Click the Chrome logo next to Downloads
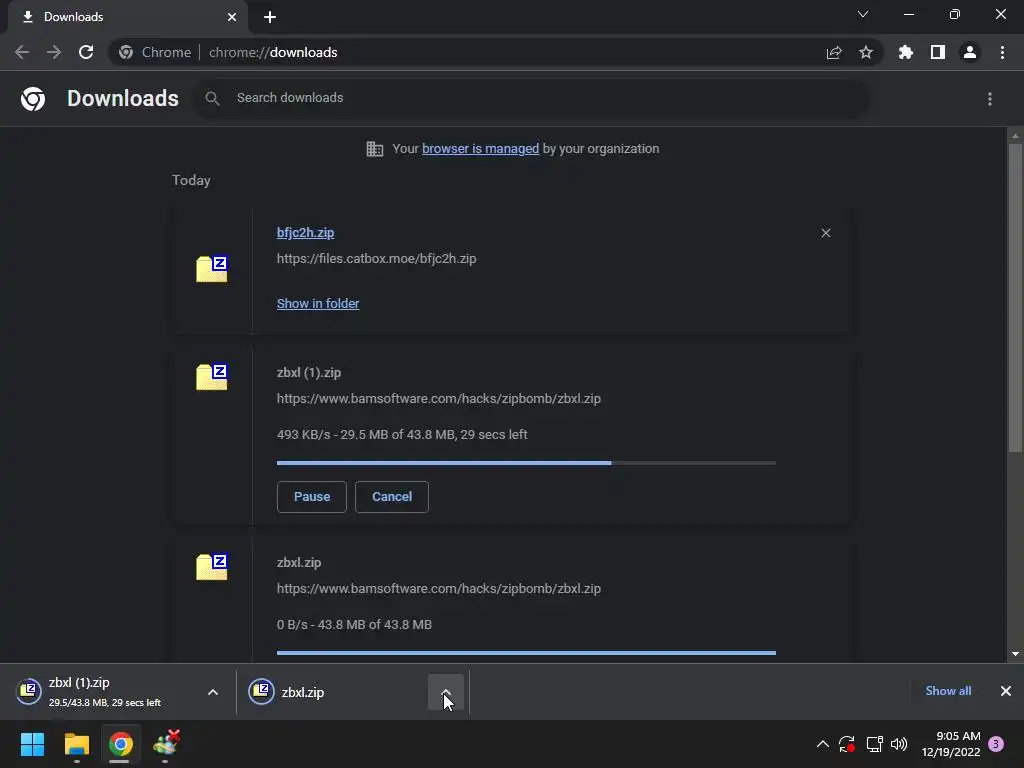Screen dimensions: 1024x768 pos(33,99)
